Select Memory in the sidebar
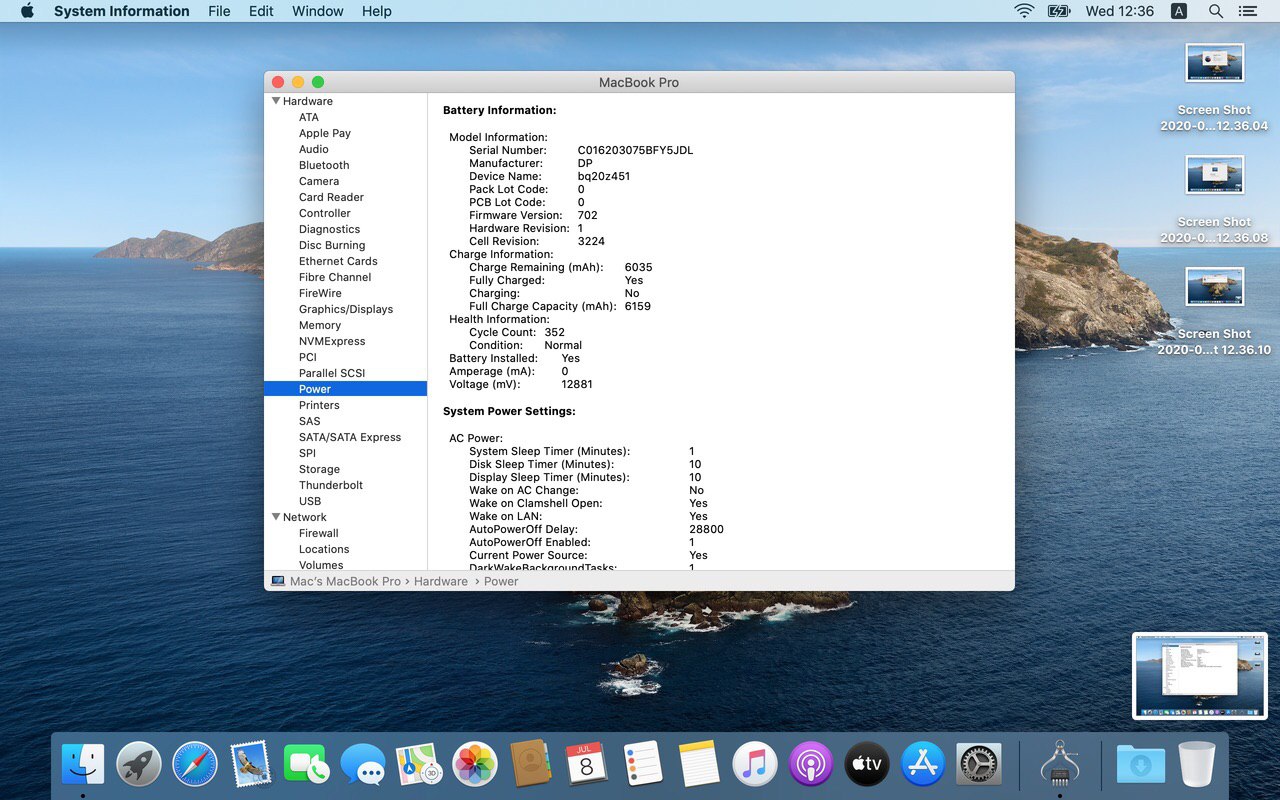The height and width of the screenshot is (800, 1280). tap(320, 325)
